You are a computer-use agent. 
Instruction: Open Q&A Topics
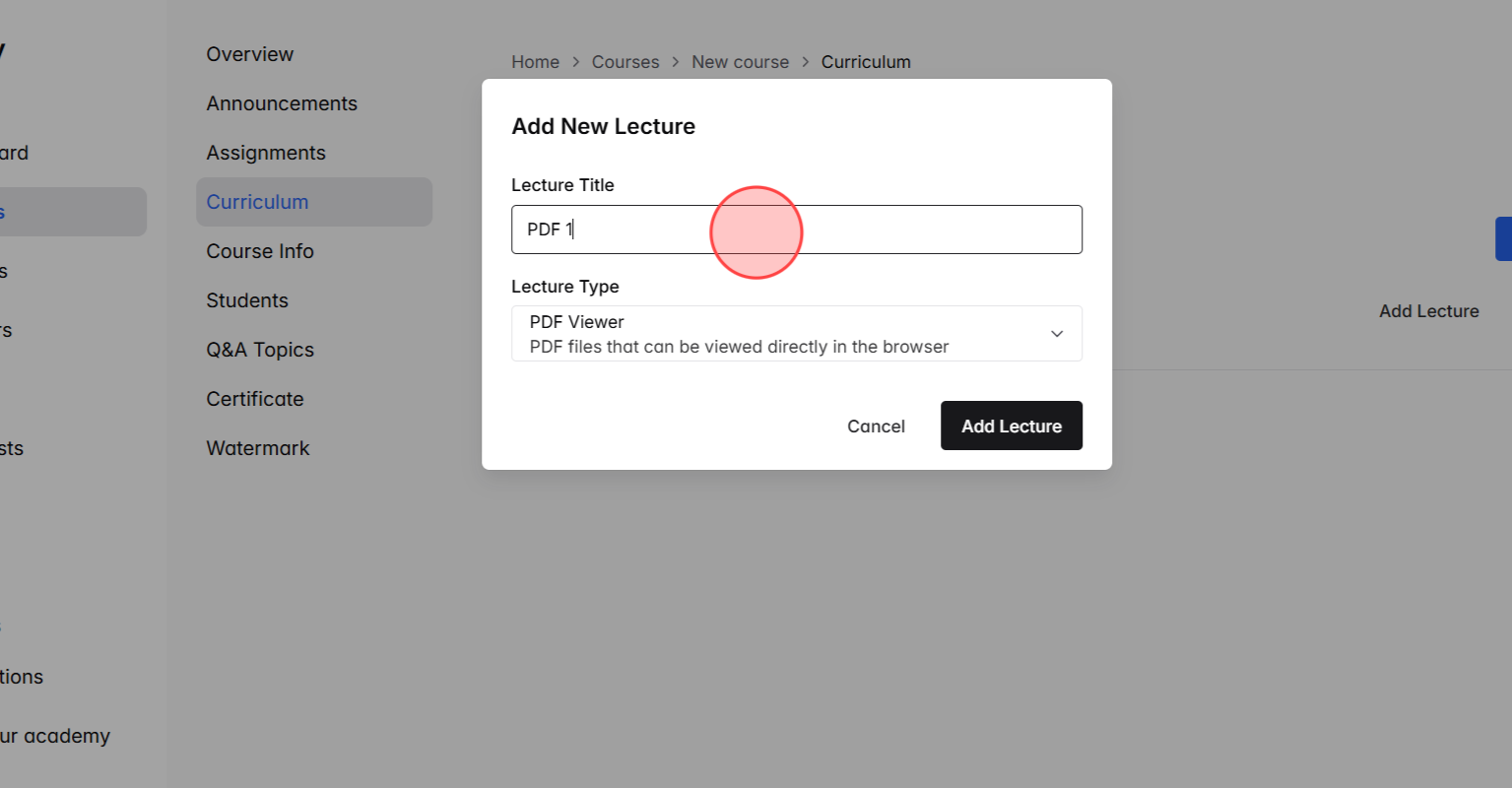259,349
